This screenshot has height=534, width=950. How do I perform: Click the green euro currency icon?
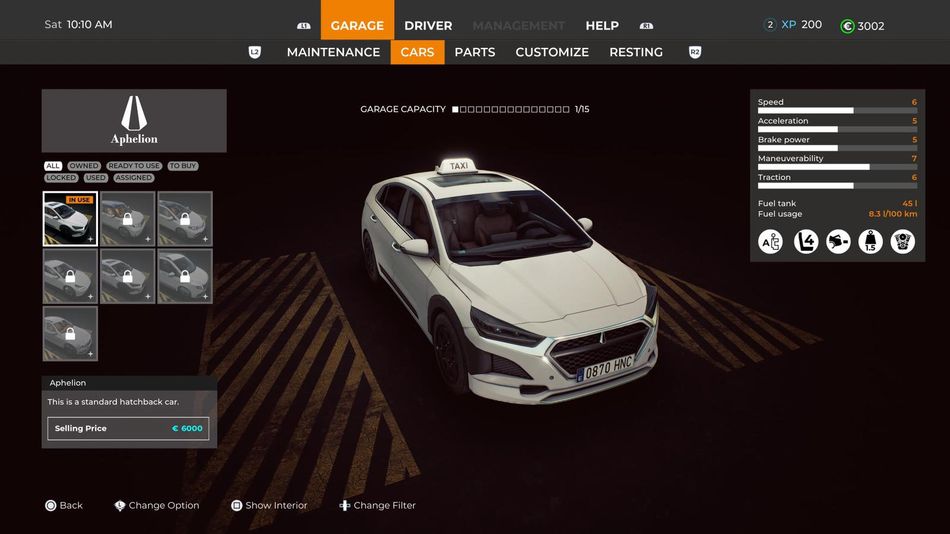click(x=847, y=26)
